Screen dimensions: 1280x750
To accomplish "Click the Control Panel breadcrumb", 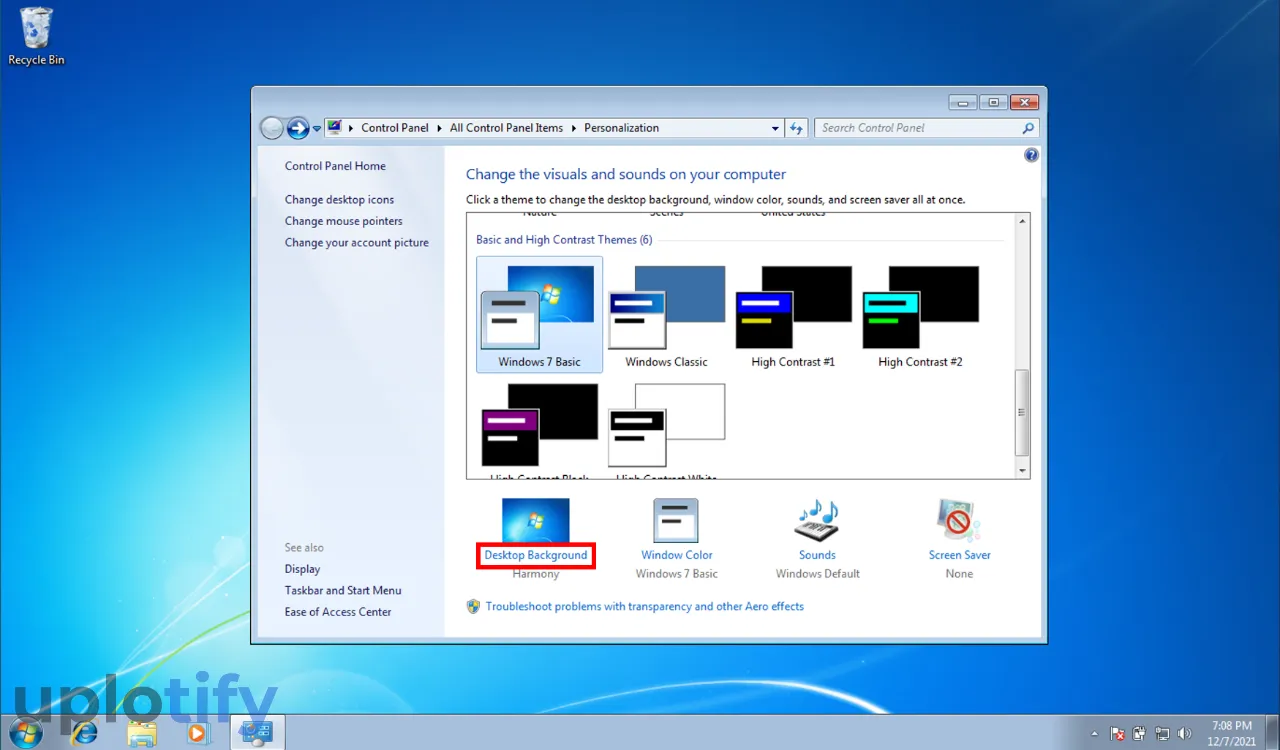I will [x=395, y=128].
